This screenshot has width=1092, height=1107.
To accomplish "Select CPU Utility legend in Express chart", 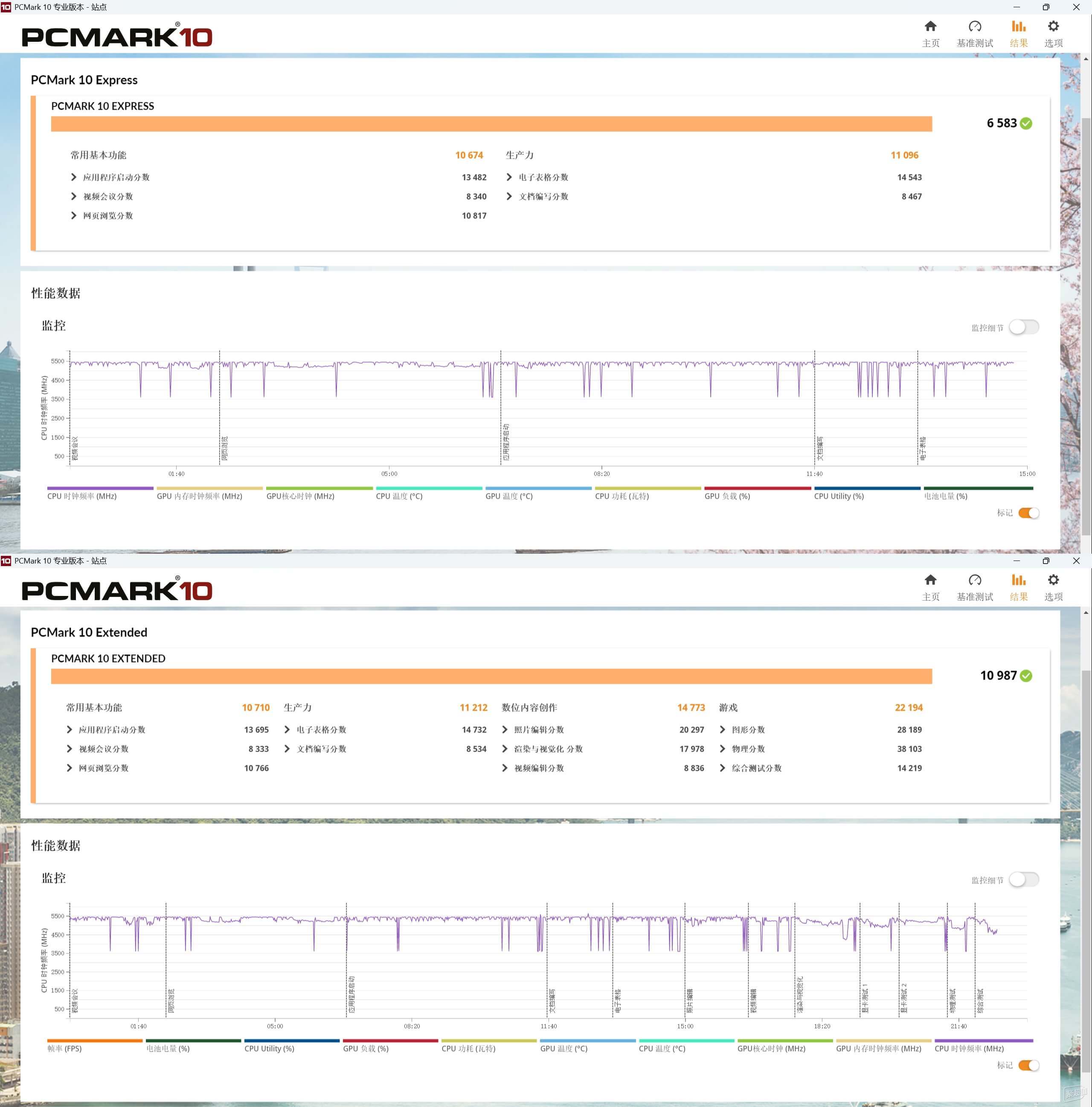I will coord(867,493).
